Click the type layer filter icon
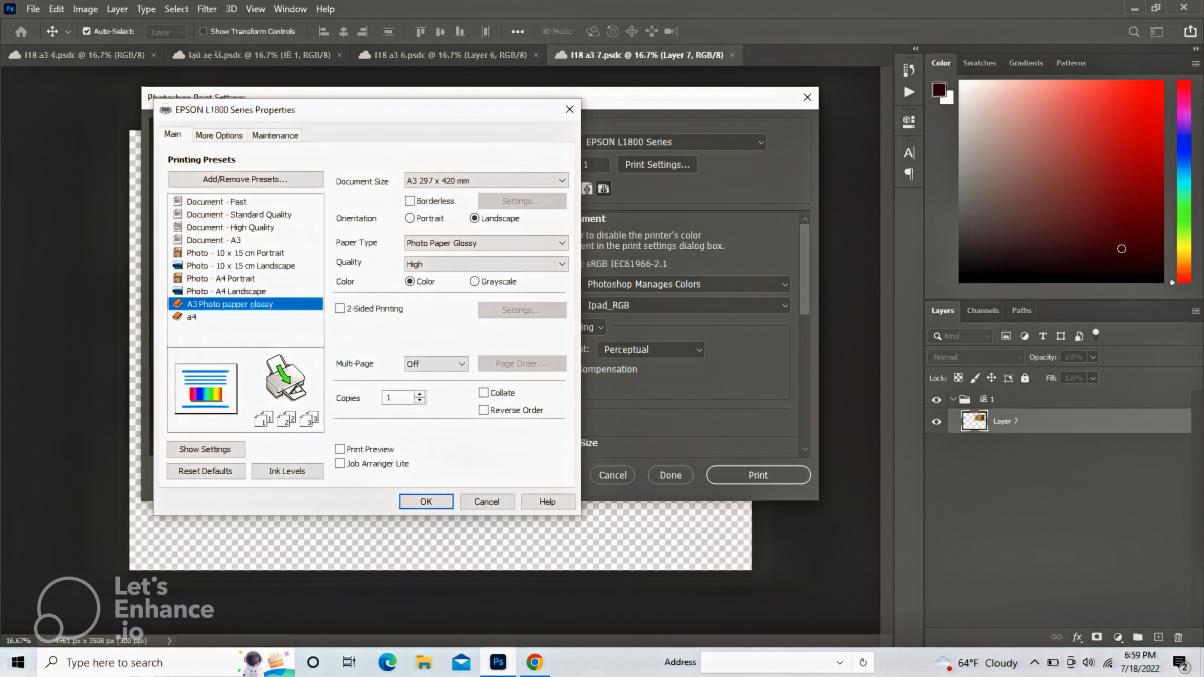The height and width of the screenshot is (677, 1204). coord(1043,336)
